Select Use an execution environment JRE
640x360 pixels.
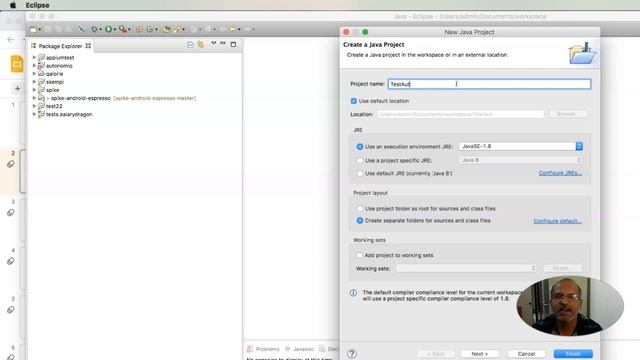coord(360,147)
